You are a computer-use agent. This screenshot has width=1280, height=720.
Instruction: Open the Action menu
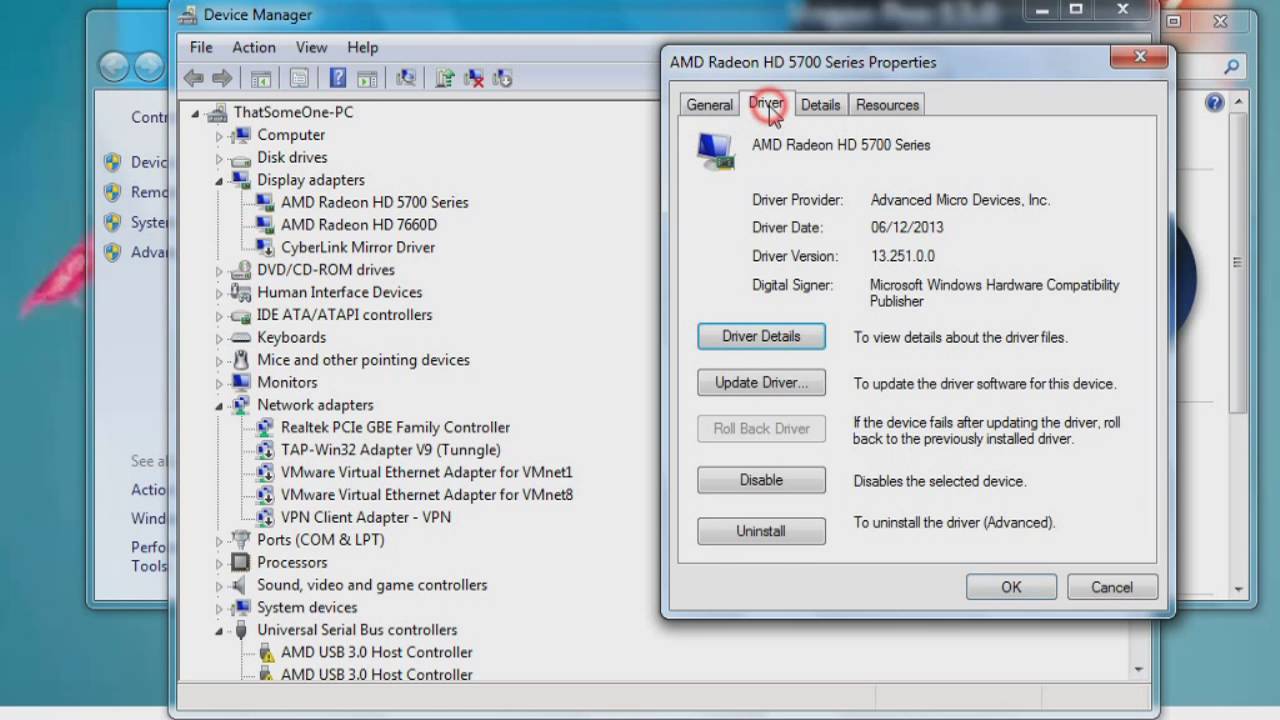254,47
